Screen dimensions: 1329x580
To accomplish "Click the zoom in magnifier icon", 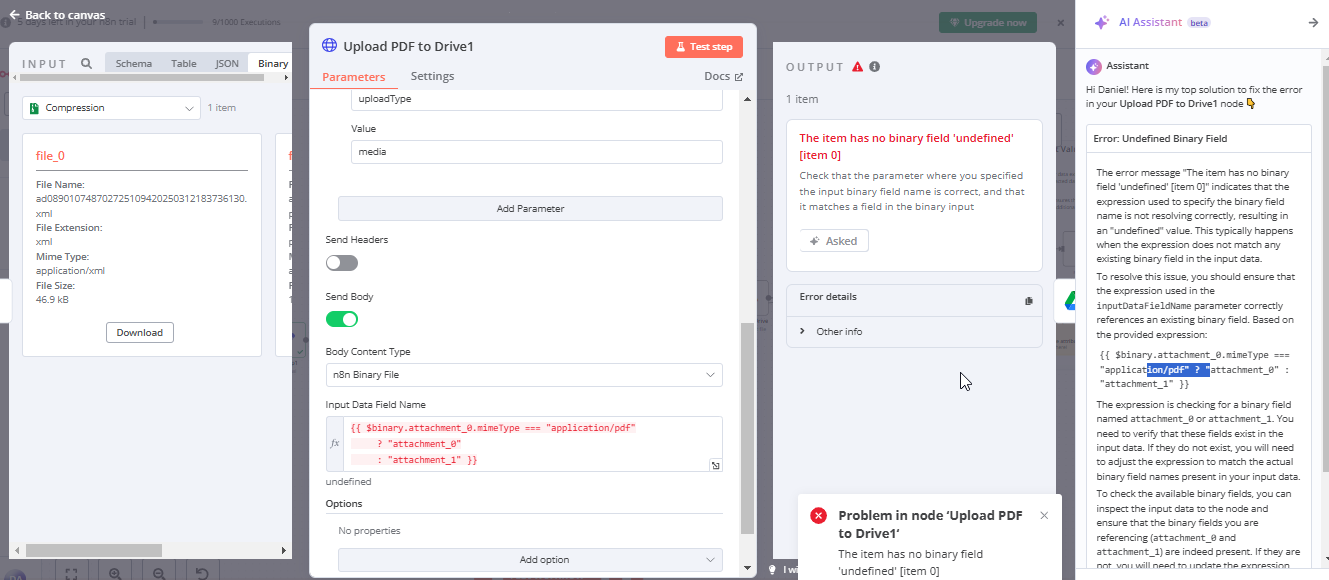I will [x=116, y=574].
